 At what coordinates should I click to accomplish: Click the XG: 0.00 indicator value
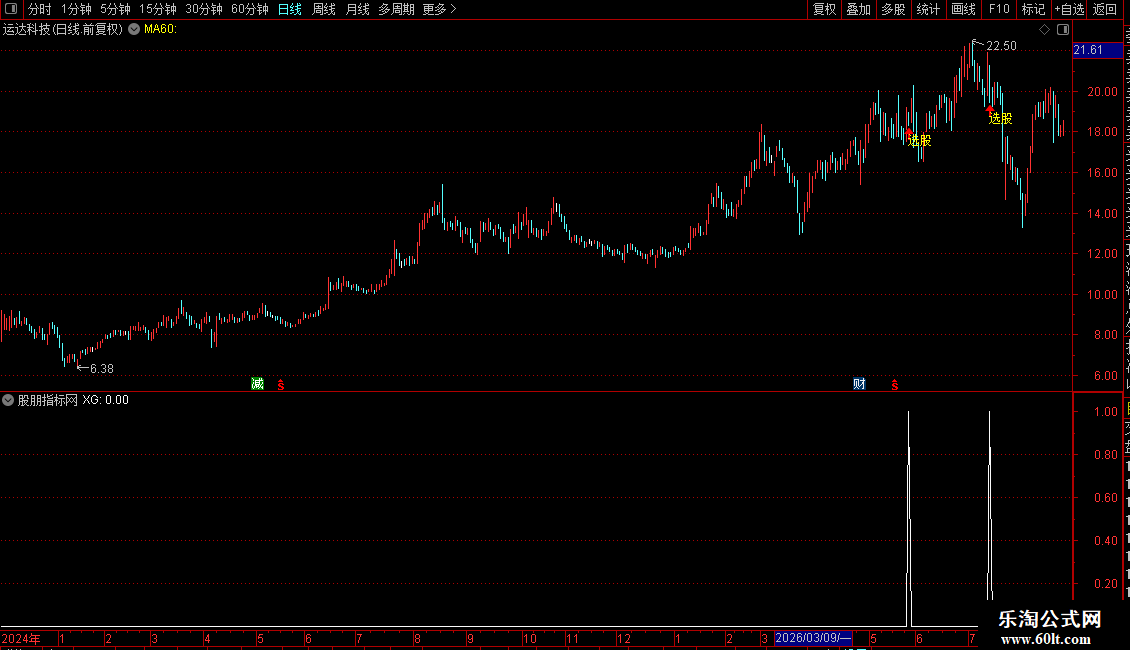point(105,400)
